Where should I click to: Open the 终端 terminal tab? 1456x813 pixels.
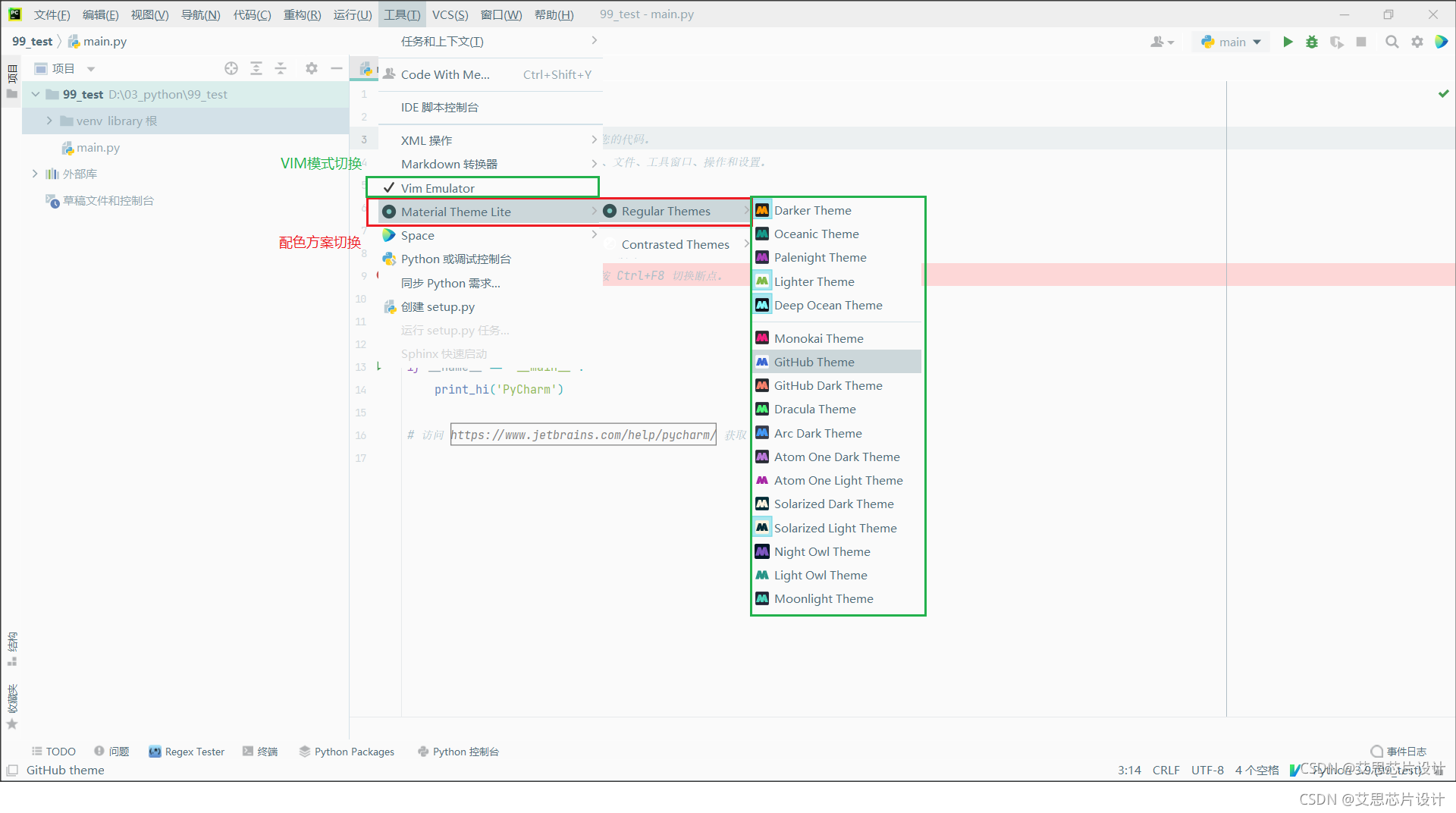click(260, 752)
